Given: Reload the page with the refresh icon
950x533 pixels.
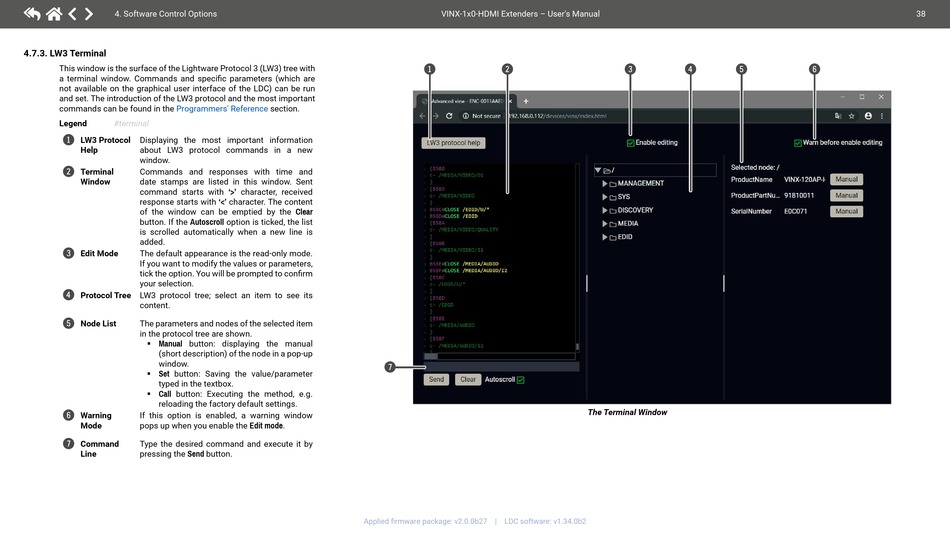Looking at the screenshot, I should (449, 116).
